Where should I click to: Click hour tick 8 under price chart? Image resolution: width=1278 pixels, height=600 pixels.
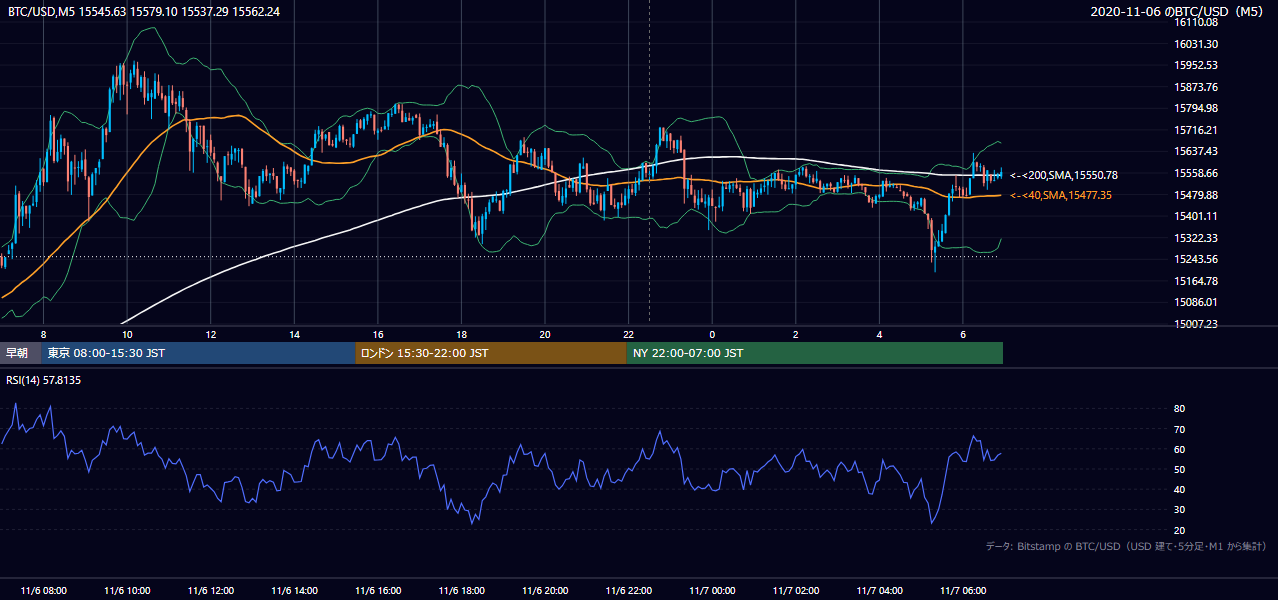tap(43, 334)
